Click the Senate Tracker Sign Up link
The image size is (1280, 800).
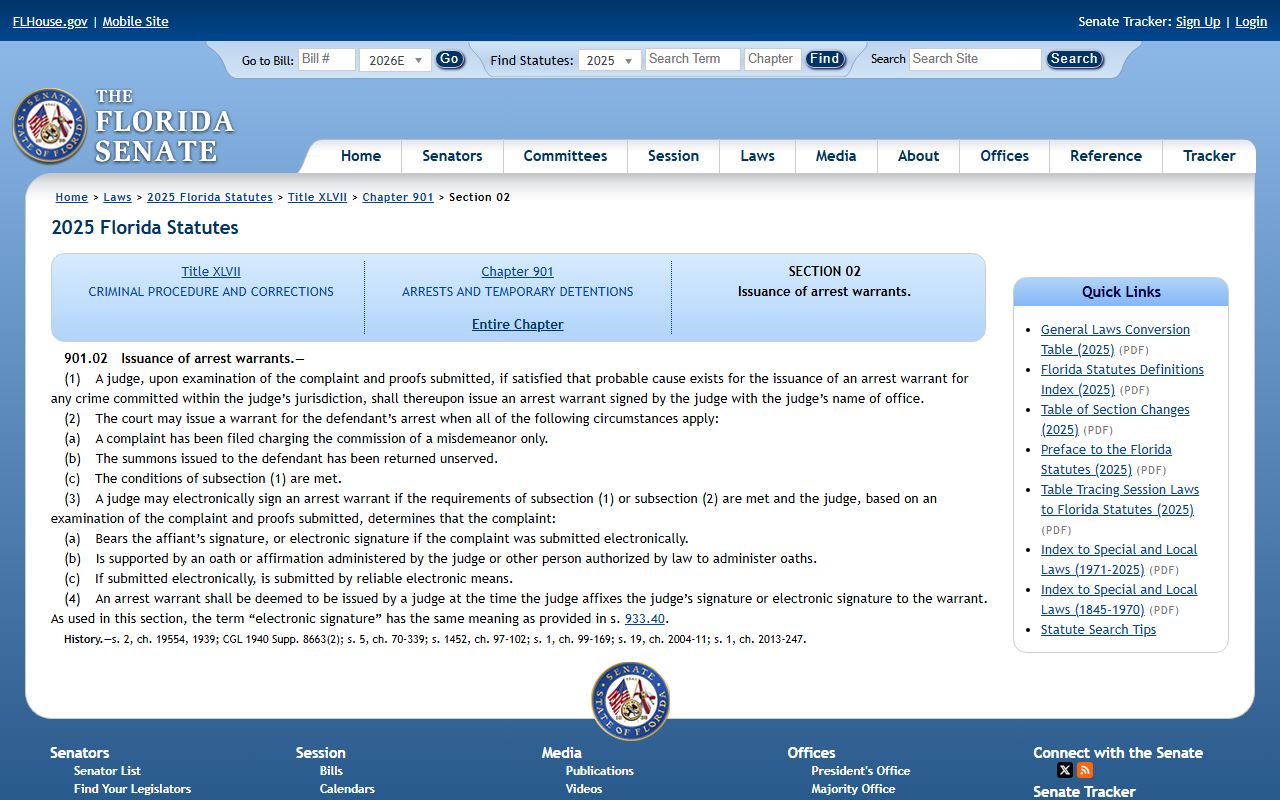(1198, 21)
